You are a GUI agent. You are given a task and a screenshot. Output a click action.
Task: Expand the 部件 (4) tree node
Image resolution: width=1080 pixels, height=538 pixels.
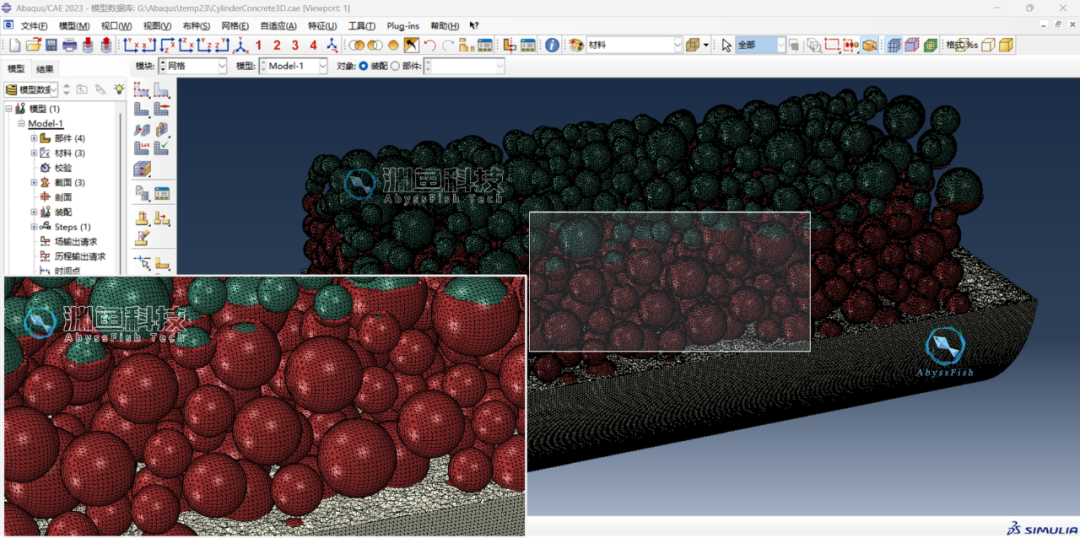(34, 138)
